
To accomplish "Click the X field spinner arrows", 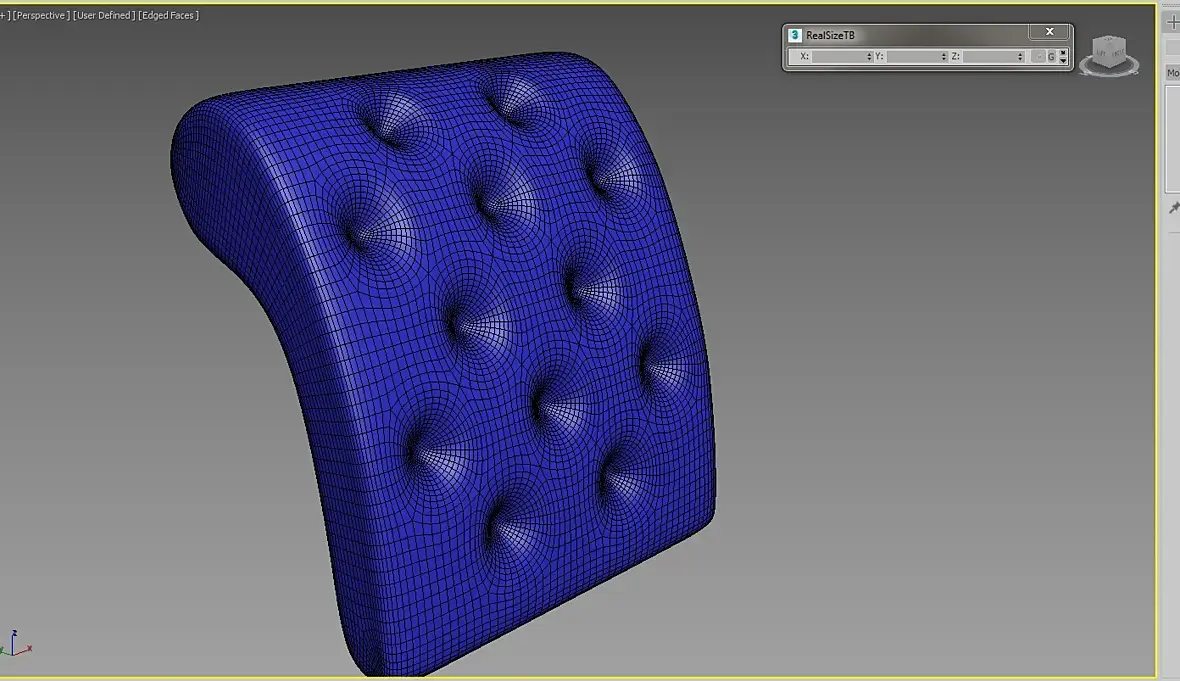I will 869,56.
